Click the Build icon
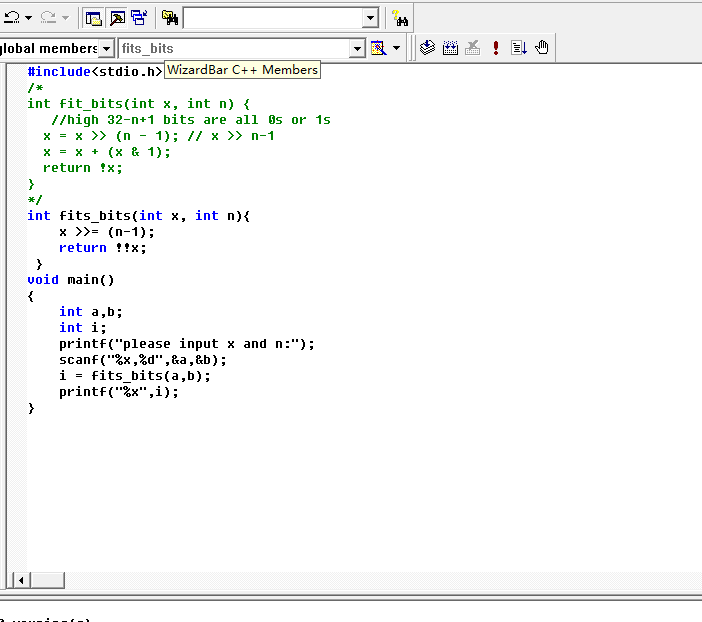This screenshot has width=702, height=622. coord(450,47)
